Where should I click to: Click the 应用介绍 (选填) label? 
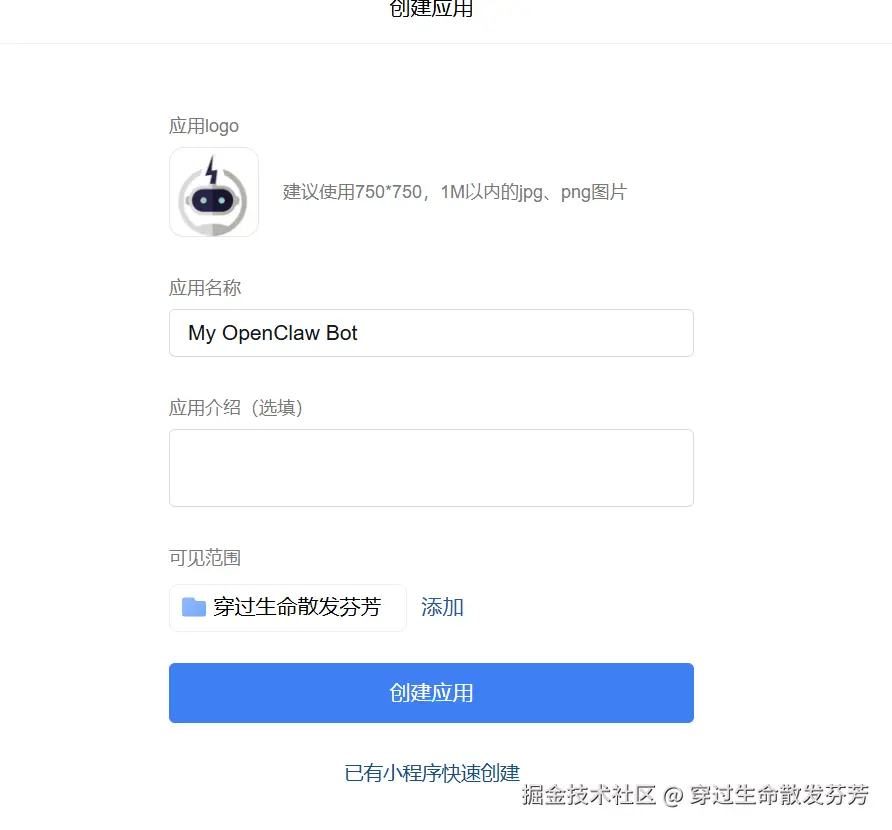click(x=236, y=408)
